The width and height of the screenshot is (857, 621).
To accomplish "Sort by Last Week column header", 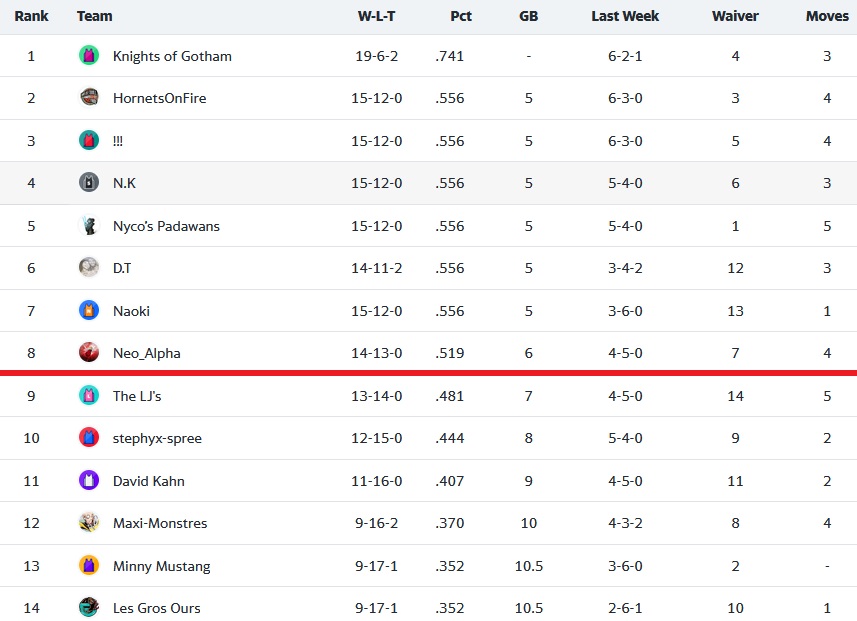I will 625,16.
